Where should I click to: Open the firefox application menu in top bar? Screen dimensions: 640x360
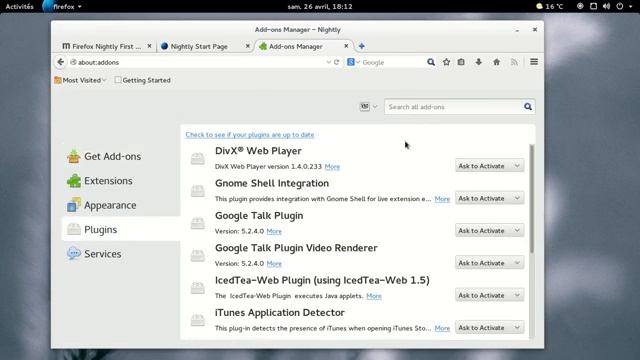pos(63,6)
